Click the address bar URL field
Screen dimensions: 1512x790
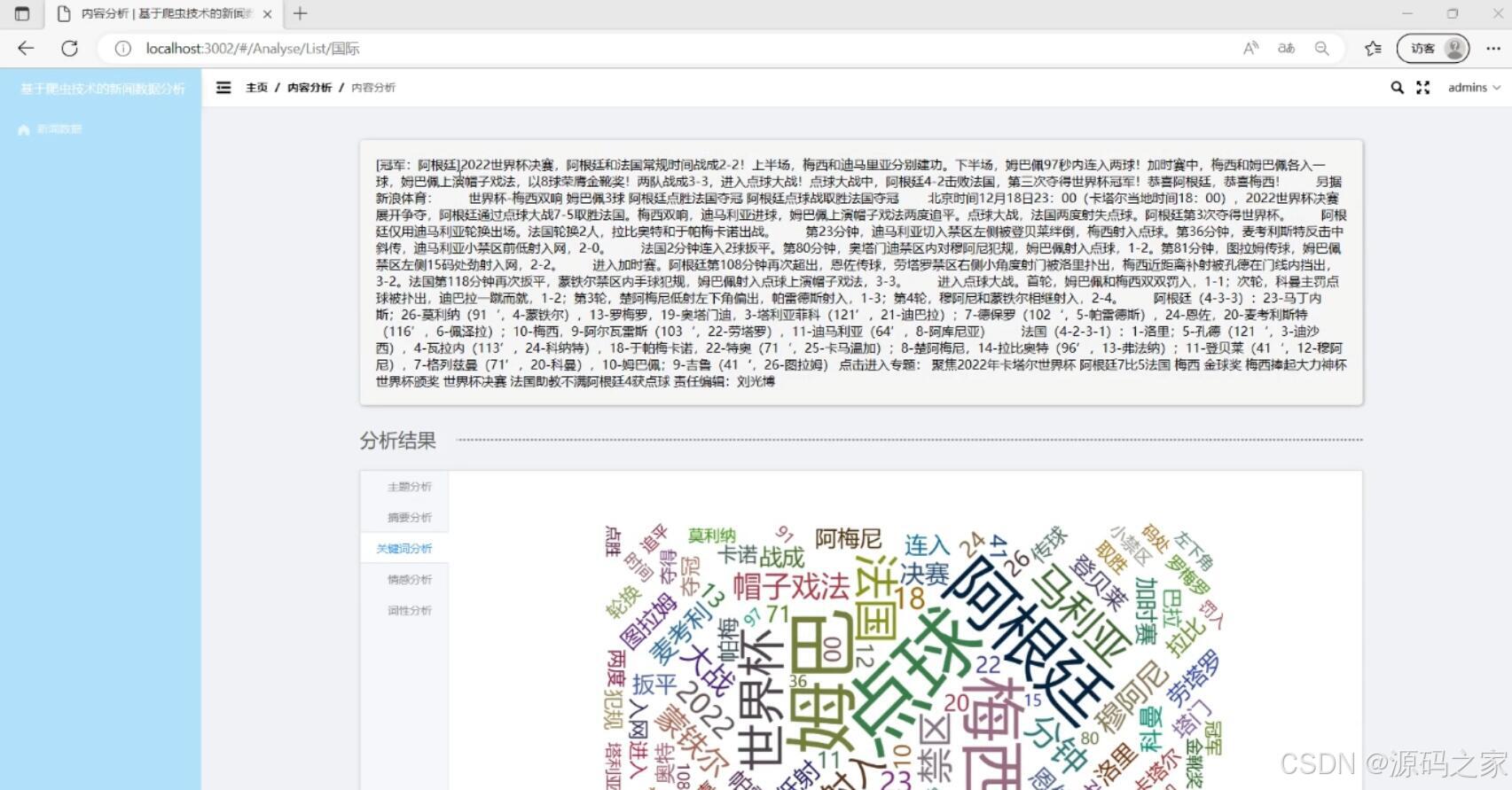[621, 49]
